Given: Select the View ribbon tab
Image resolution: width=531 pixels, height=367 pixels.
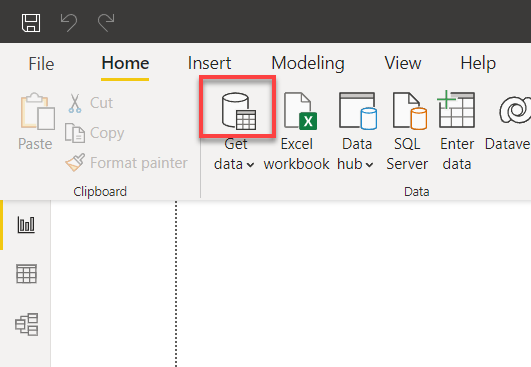Looking at the screenshot, I should coord(403,63).
